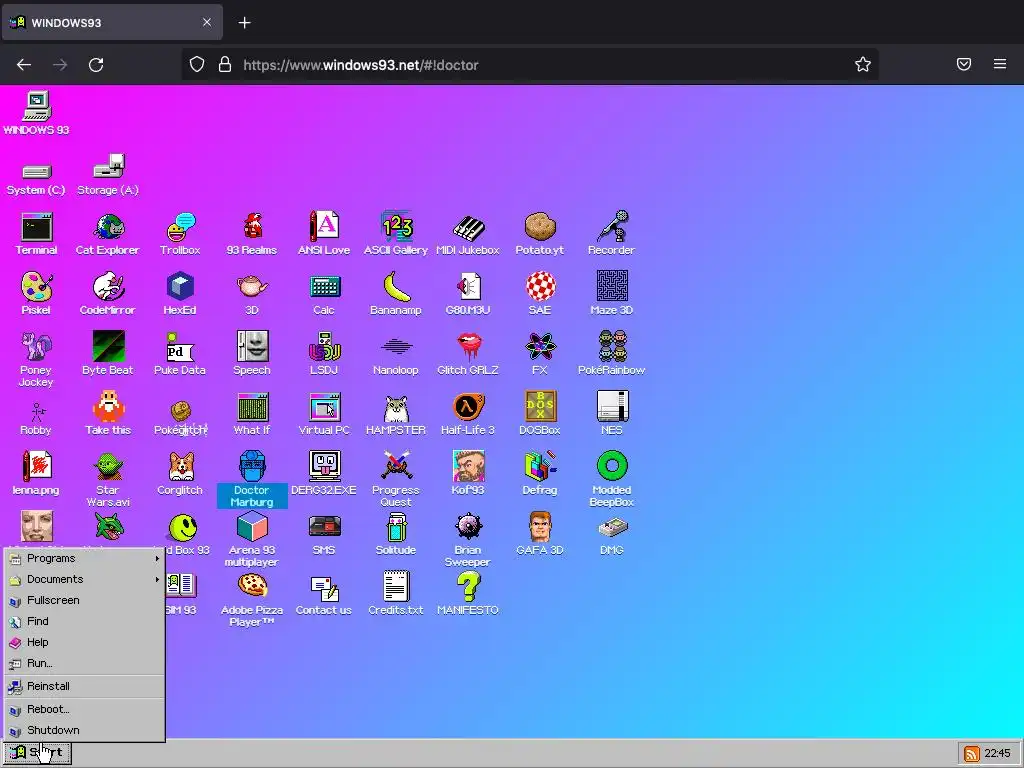
Task: Open Potato.yt icon
Action: tap(539, 234)
